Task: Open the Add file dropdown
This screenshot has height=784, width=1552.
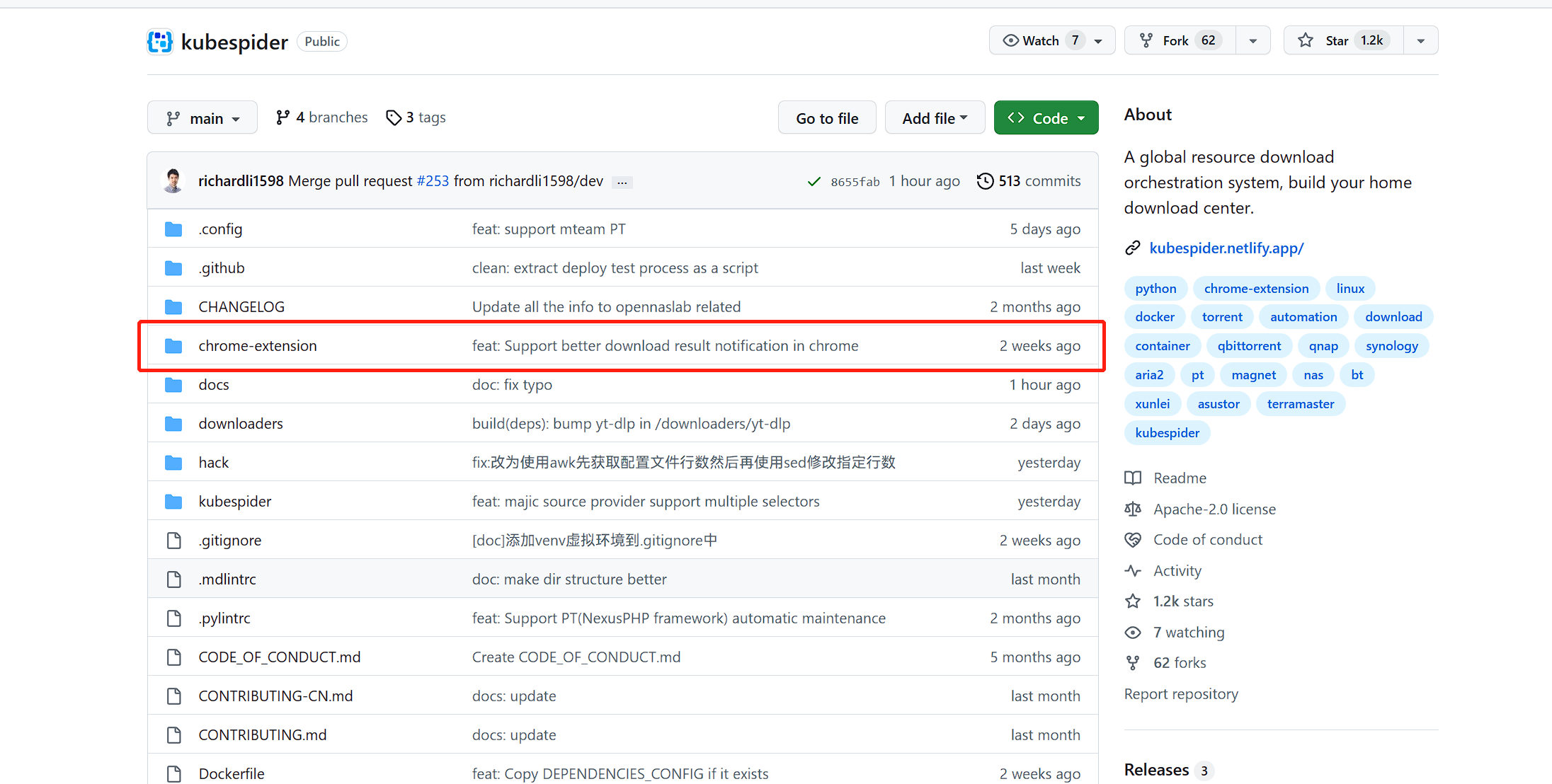Action: [935, 118]
